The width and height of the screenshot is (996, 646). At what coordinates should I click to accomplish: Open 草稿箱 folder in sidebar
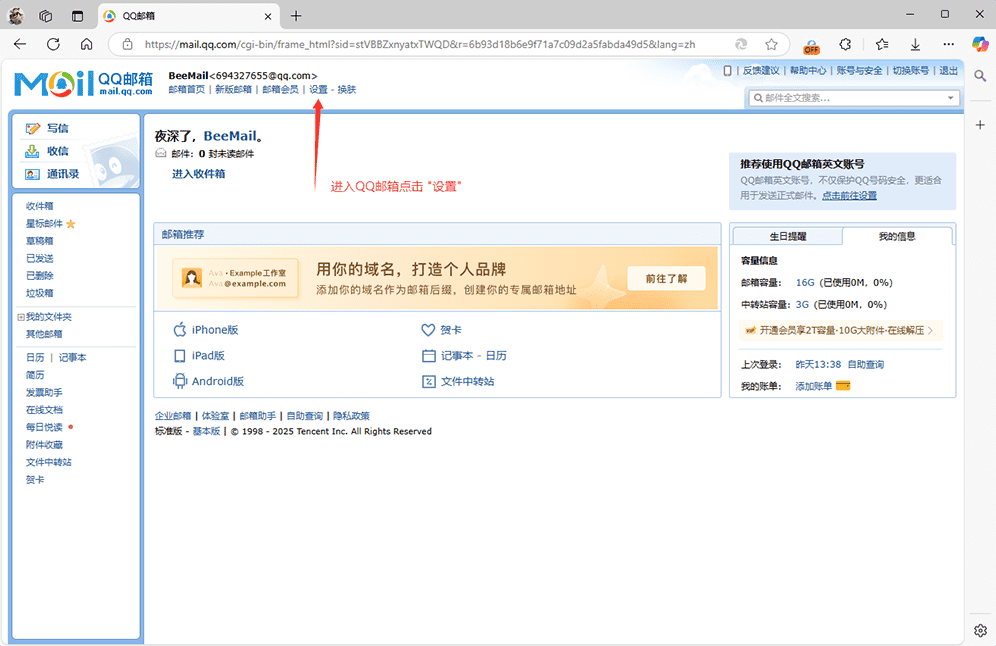tap(39, 241)
